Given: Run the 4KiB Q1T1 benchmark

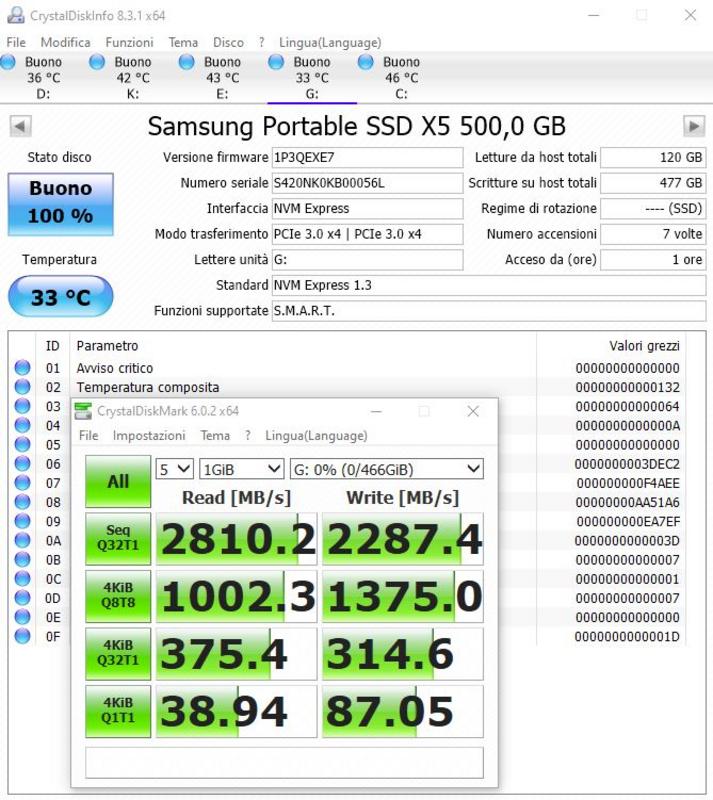Looking at the screenshot, I should tap(118, 711).
